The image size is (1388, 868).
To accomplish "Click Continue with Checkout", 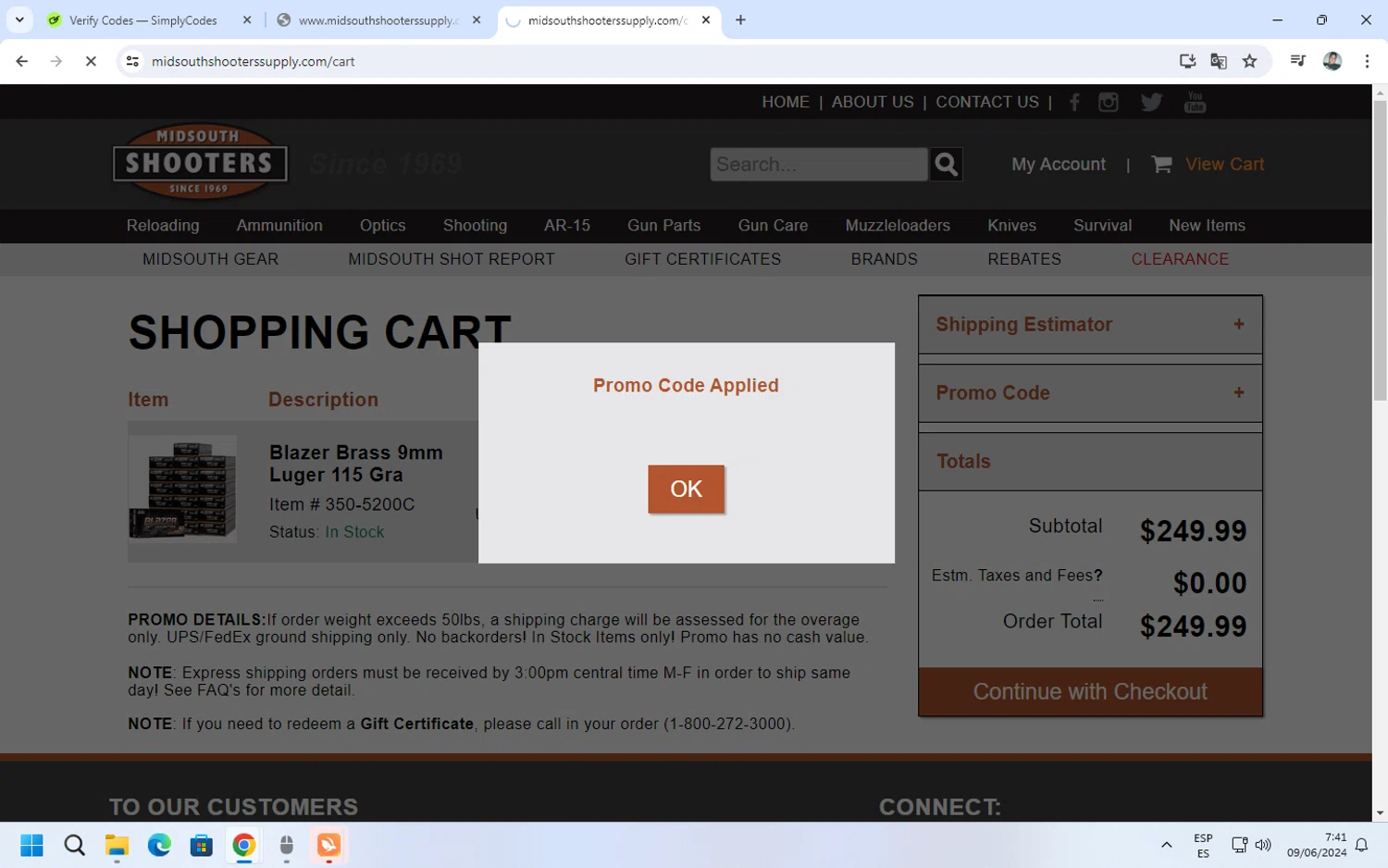I will tap(1090, 691).
